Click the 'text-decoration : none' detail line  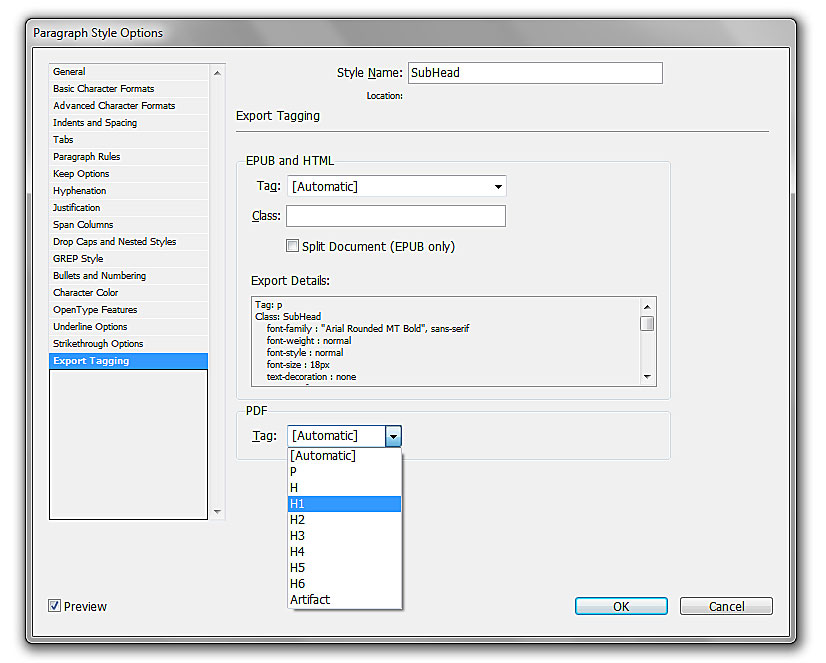[x=311, y=377]
